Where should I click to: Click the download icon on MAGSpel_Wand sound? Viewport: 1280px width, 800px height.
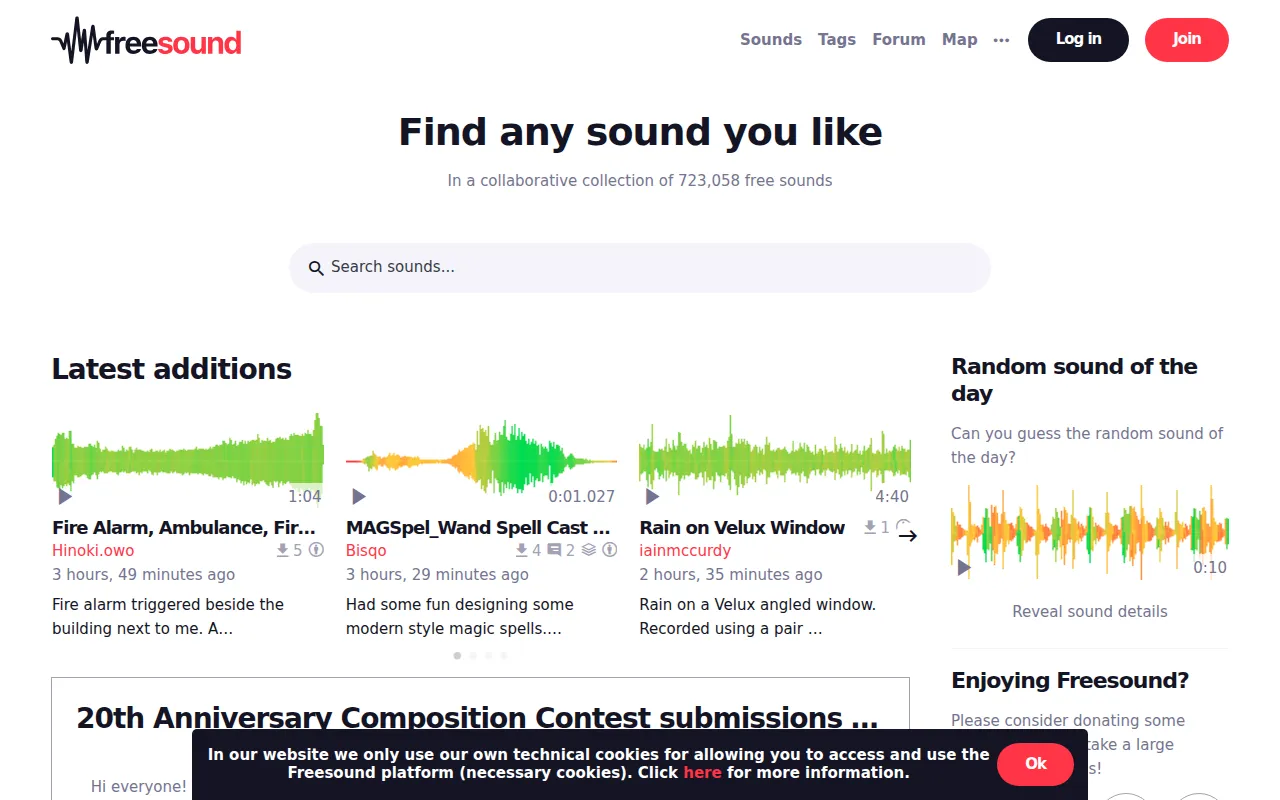click(x=522, y=550)
